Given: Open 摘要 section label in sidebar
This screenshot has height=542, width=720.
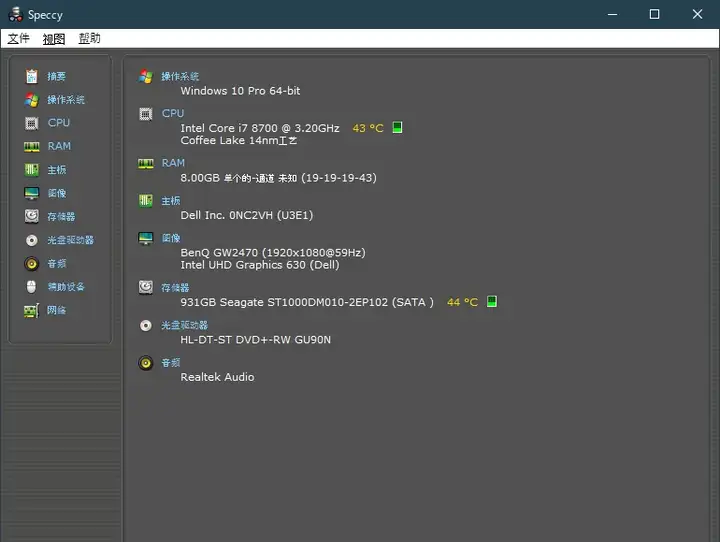Looking at the screenshot, I should pos(56,77).
